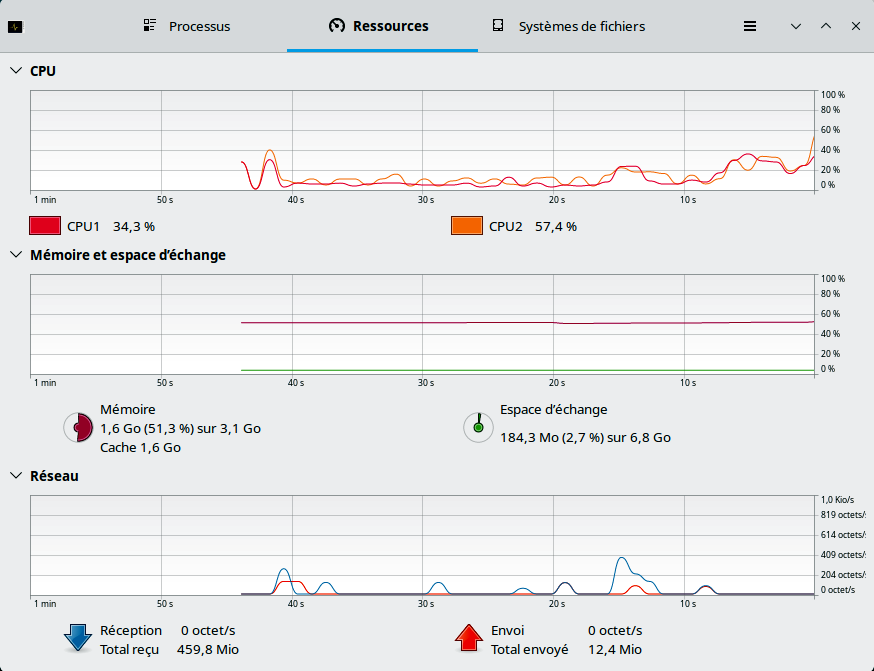This screenshot has height=671, width=874.
Task: Click the CPU2 57,4 % label
Action: tap(533, 226)
